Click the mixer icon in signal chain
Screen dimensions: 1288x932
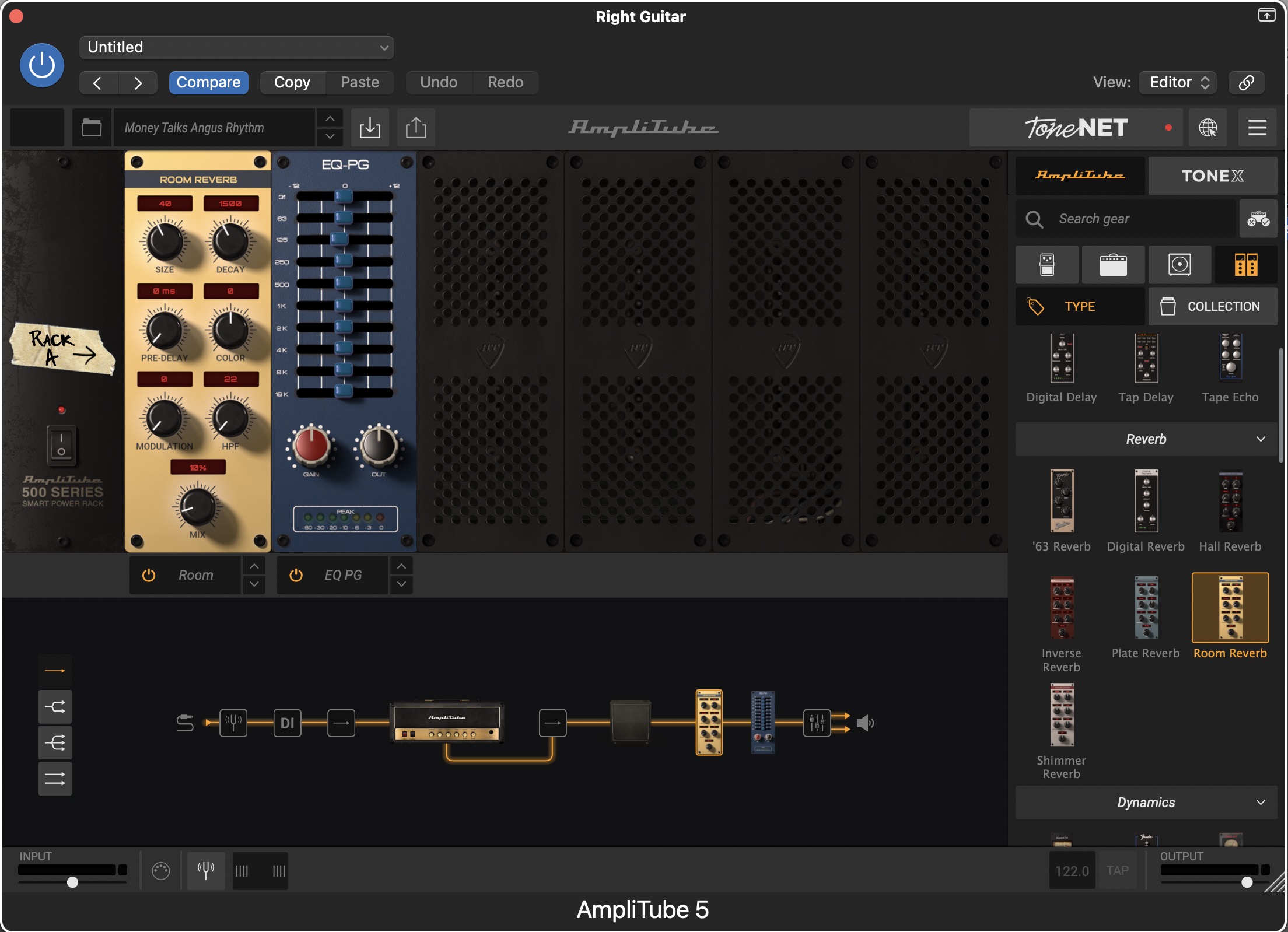click(x=817, y=723)
